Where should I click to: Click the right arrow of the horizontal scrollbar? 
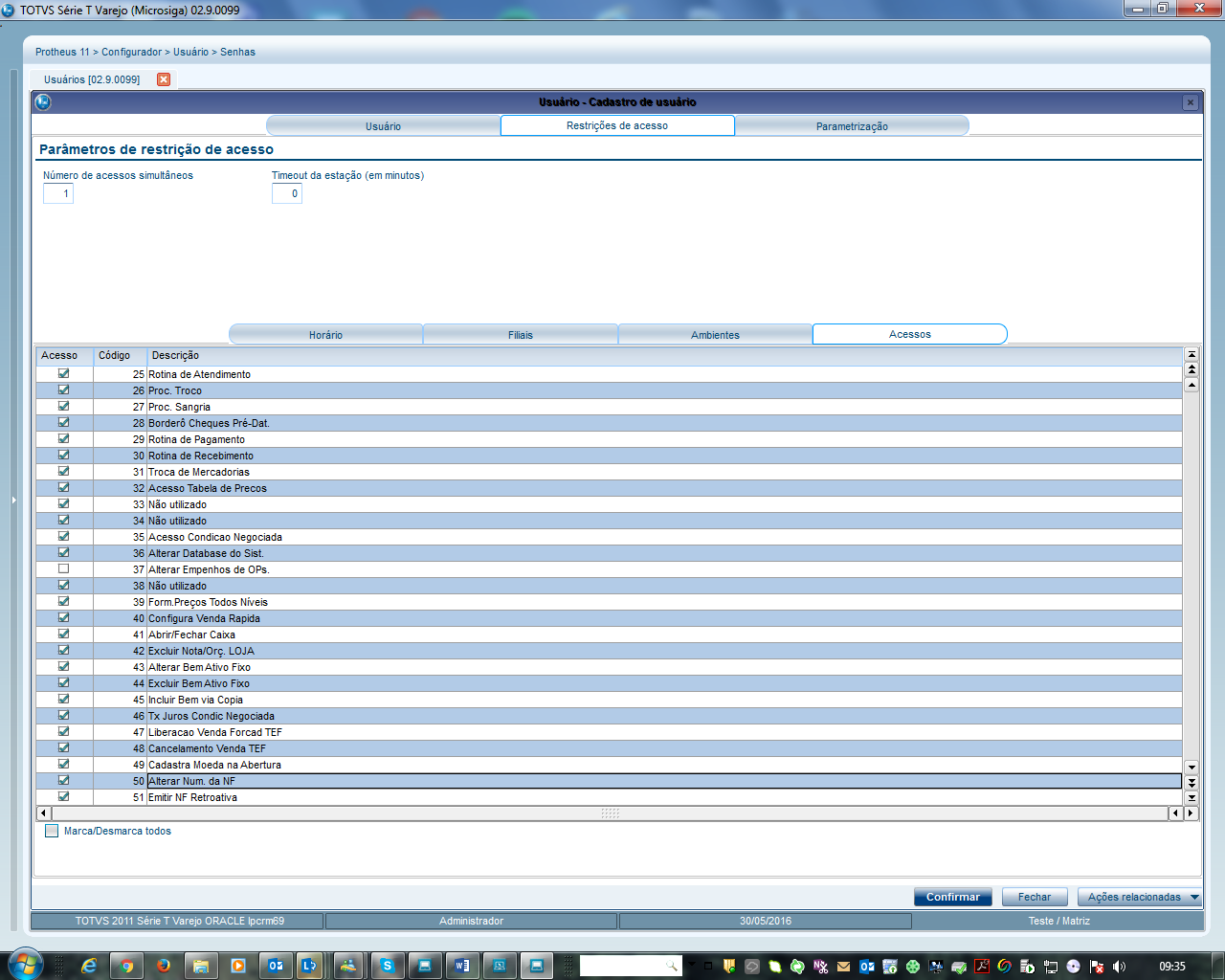[x=1191, y=813]
